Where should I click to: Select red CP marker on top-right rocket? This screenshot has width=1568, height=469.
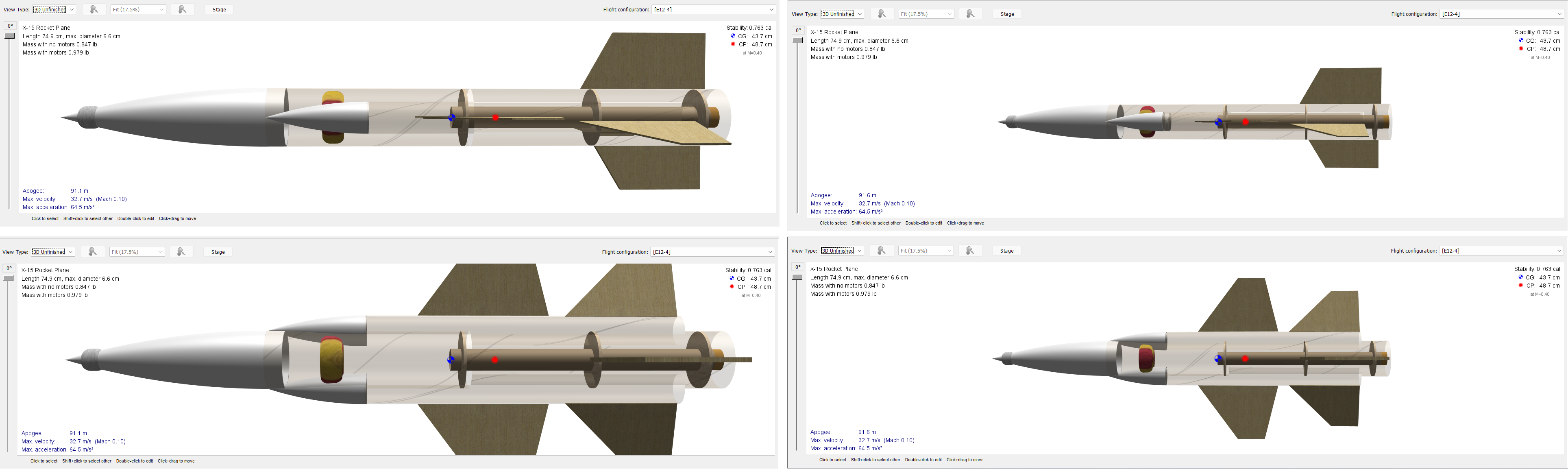(x=1245, y=122)
